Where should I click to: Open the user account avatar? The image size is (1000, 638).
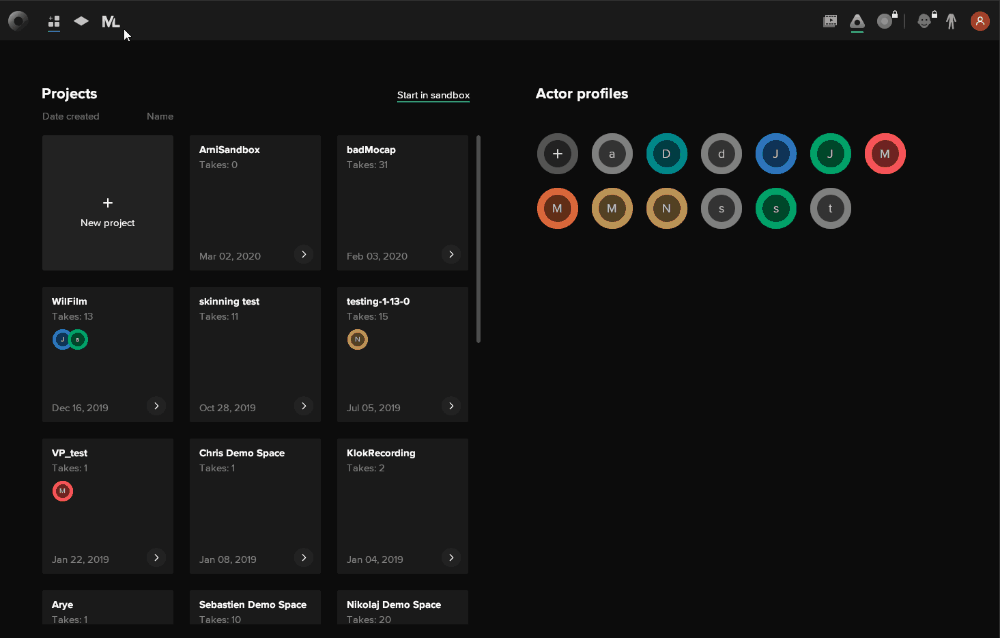(980, 21)
